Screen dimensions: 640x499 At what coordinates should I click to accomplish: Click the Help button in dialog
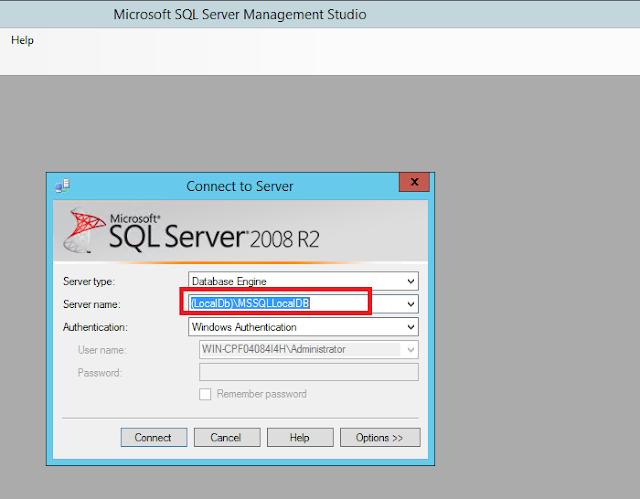(300, 437)
